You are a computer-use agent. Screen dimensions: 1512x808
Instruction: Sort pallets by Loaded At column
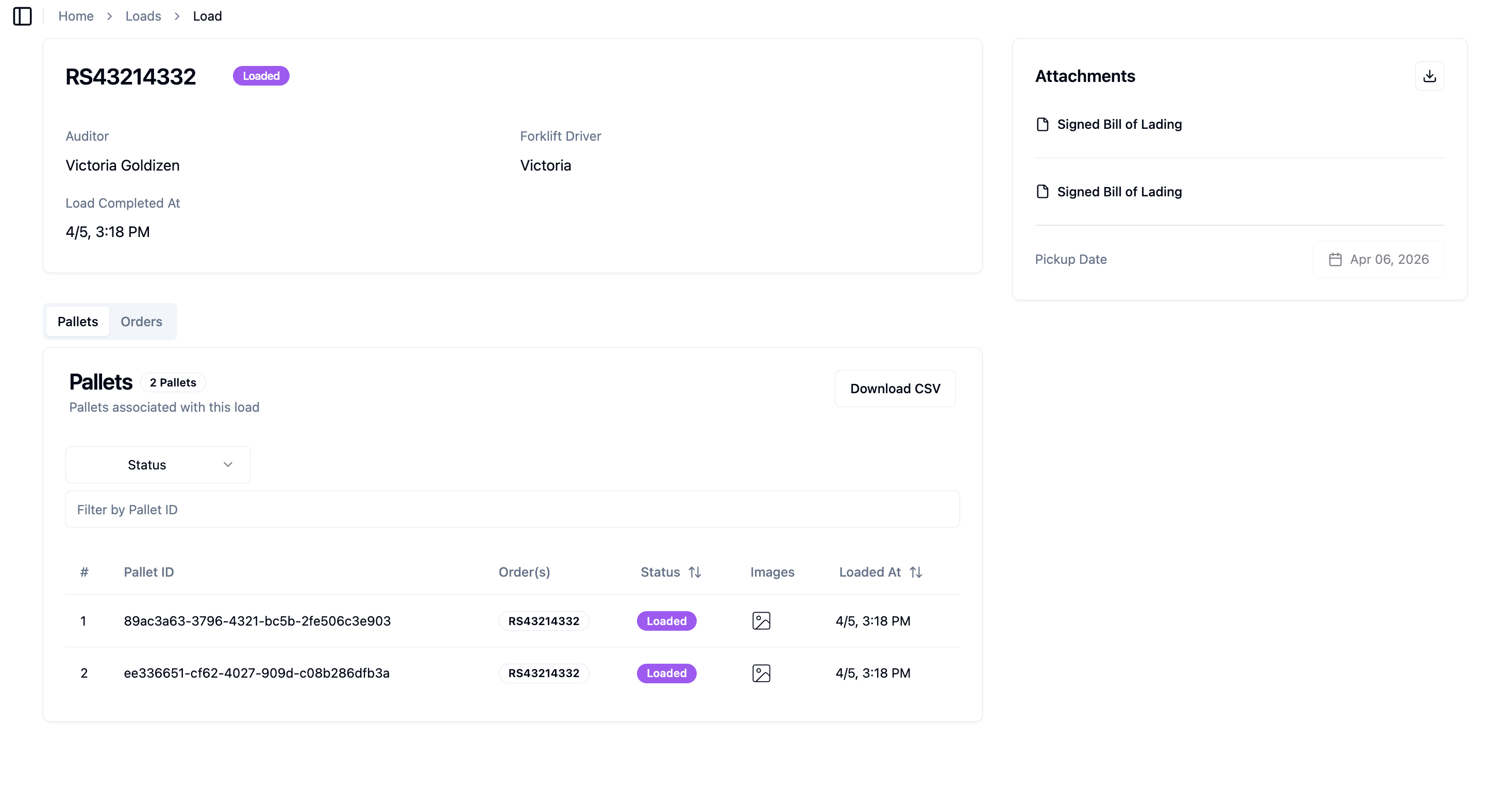(880, 572)
